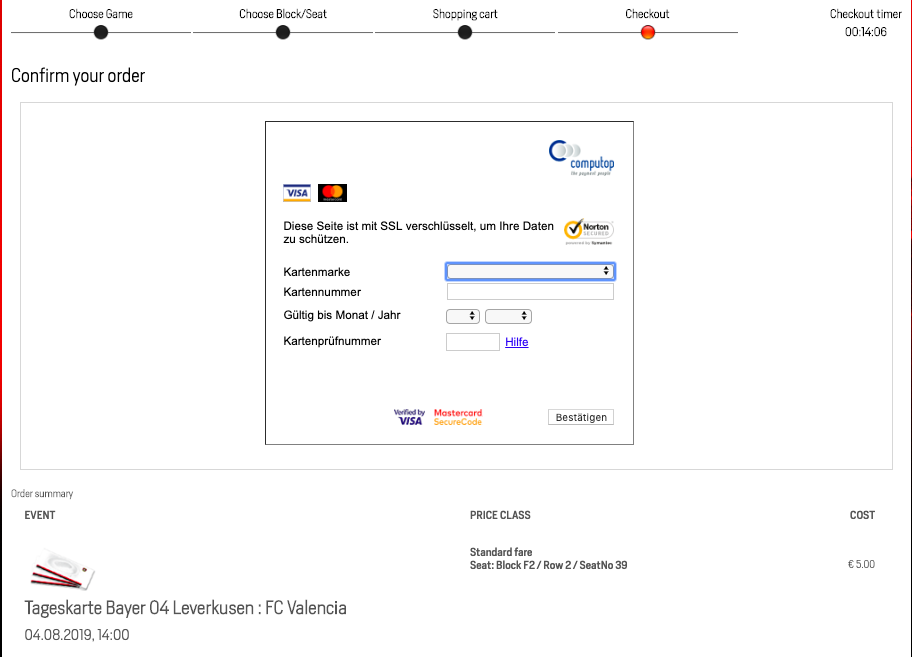Image resolution: width=912 pixels, height=657 pixels.
Task: Open the Hilfe help link
Action: pyautogui.click(x=516, y=342)
